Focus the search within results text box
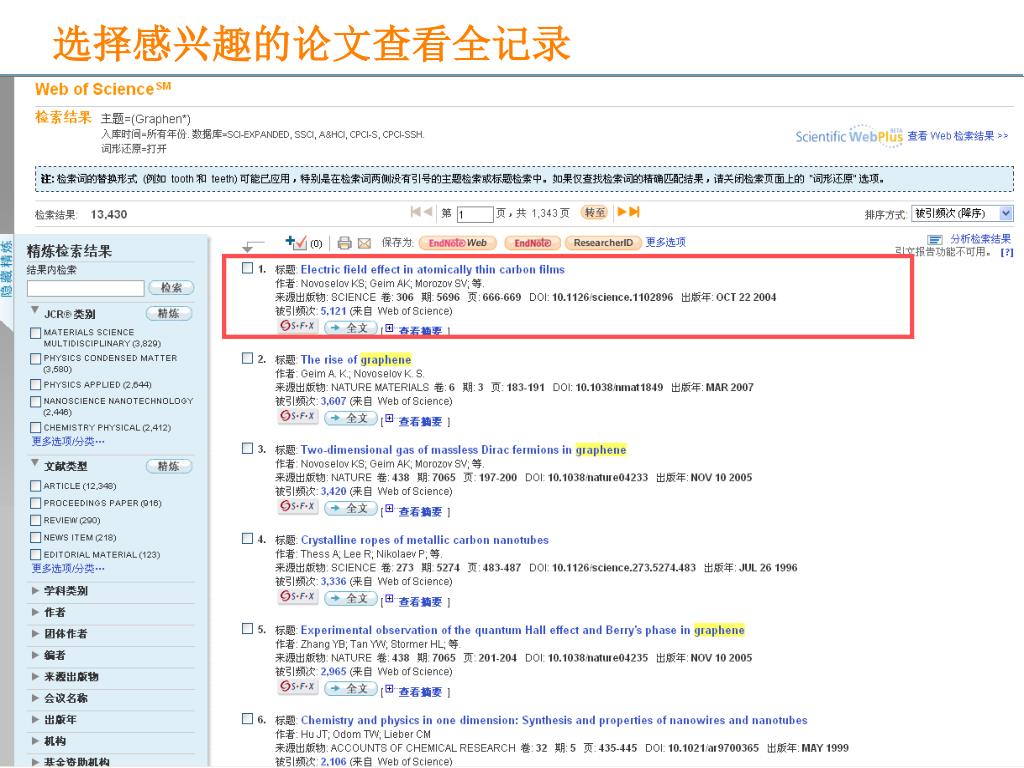Viewport: 1024px width, 768px height. point(86,288)
